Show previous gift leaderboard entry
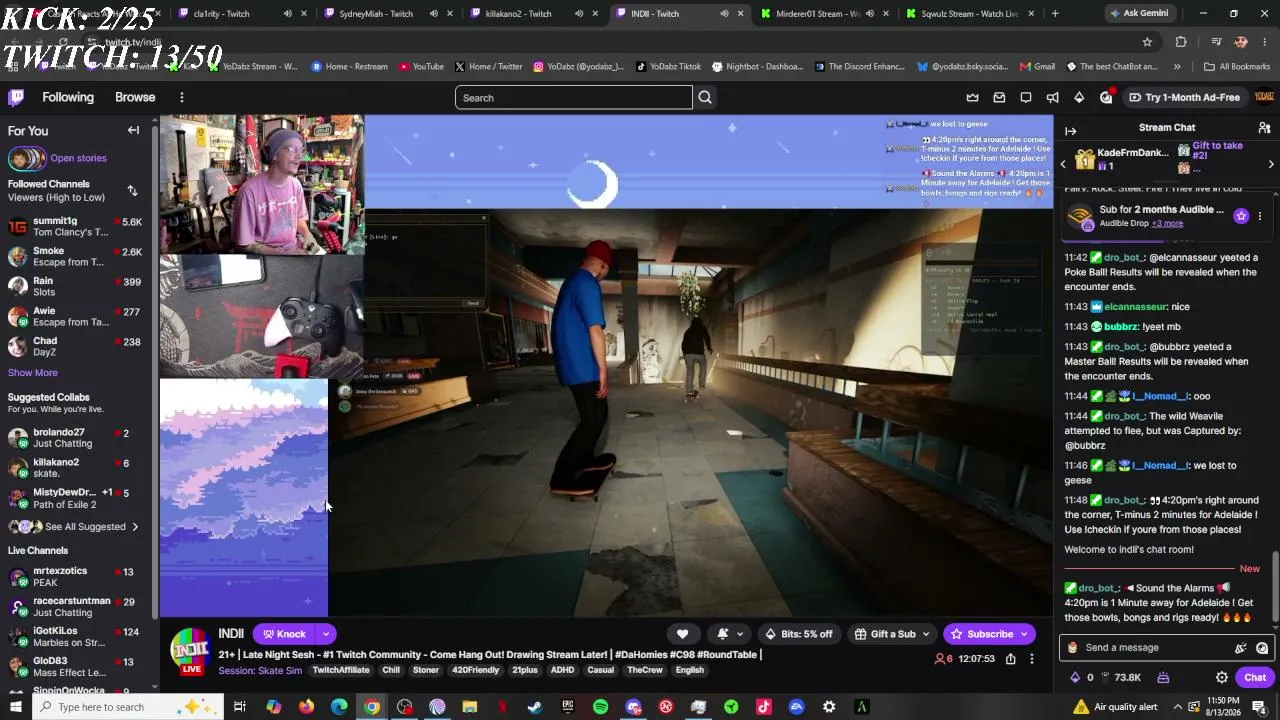The width and height of the screenshot is (1280, 720). click(x=1063, y=164)
